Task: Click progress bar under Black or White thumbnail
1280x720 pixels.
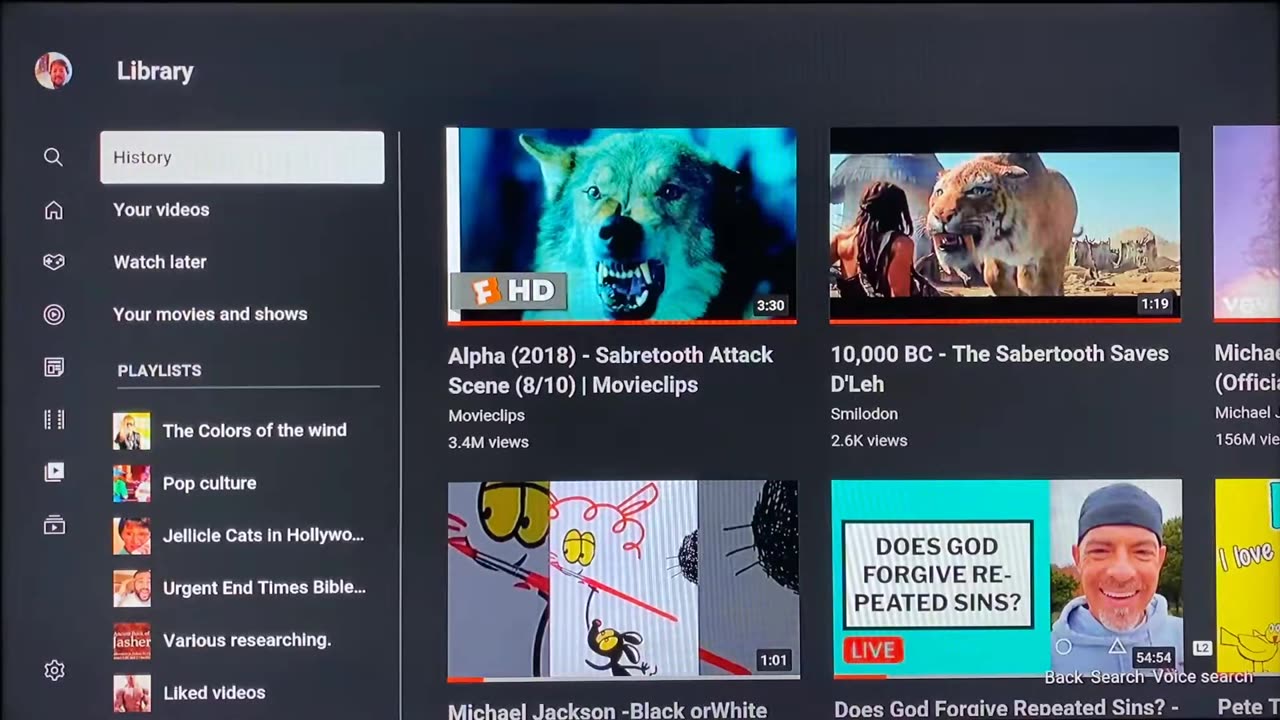Action: click(x=623, y=679)
